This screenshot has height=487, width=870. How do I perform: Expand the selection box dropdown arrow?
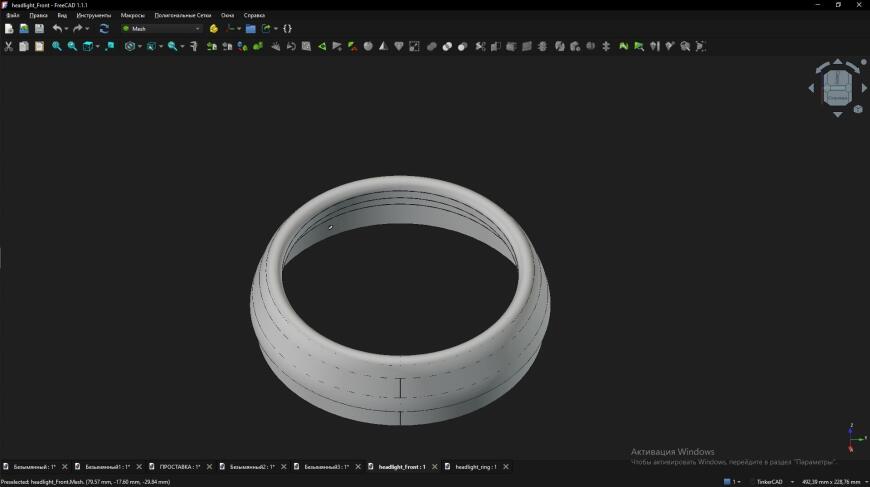[161, 47]
